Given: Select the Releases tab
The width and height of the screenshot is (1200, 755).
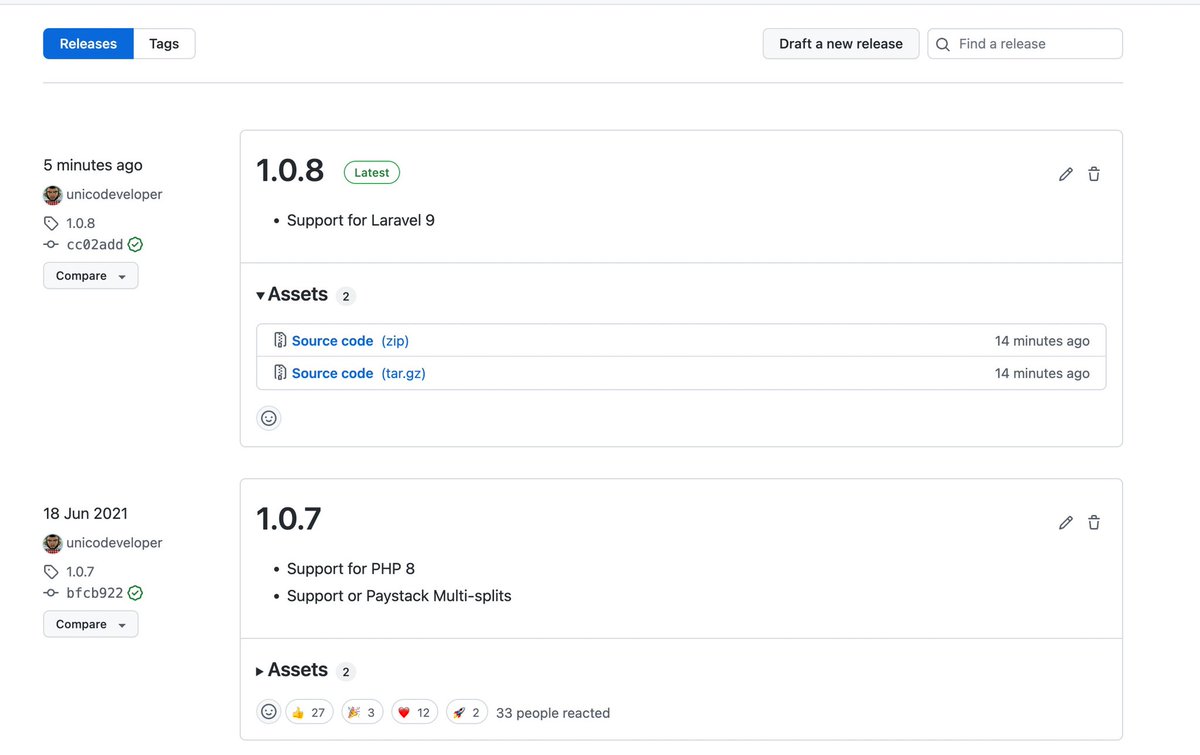Looking at the screenshot, I should tap(88, 44).
